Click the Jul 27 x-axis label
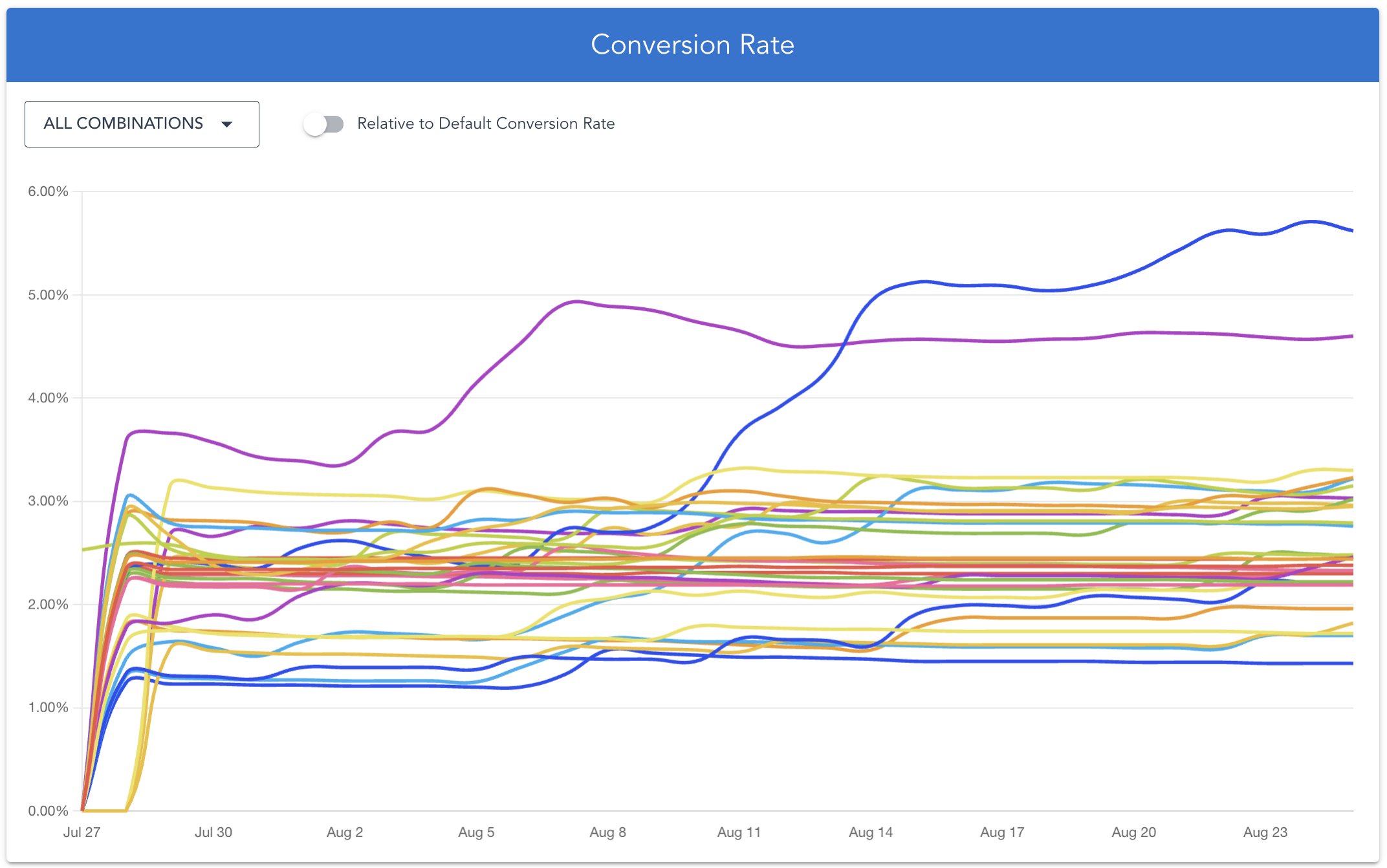 (82, 832)
